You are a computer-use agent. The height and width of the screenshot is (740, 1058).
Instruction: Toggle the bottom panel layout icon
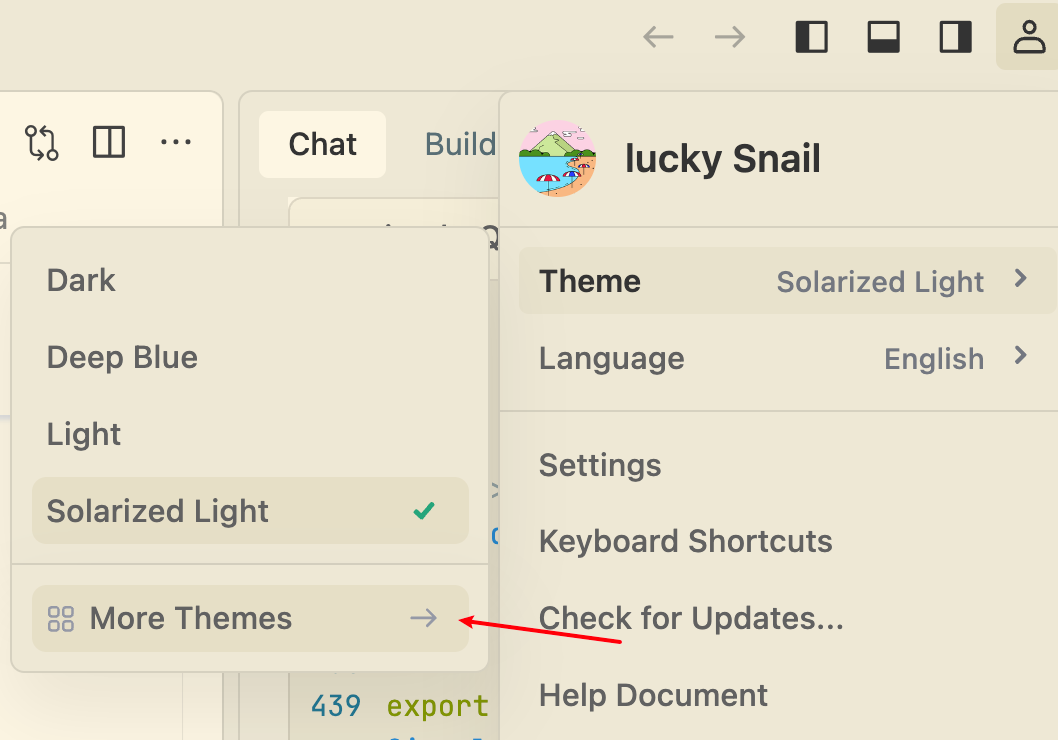point(883,37)
